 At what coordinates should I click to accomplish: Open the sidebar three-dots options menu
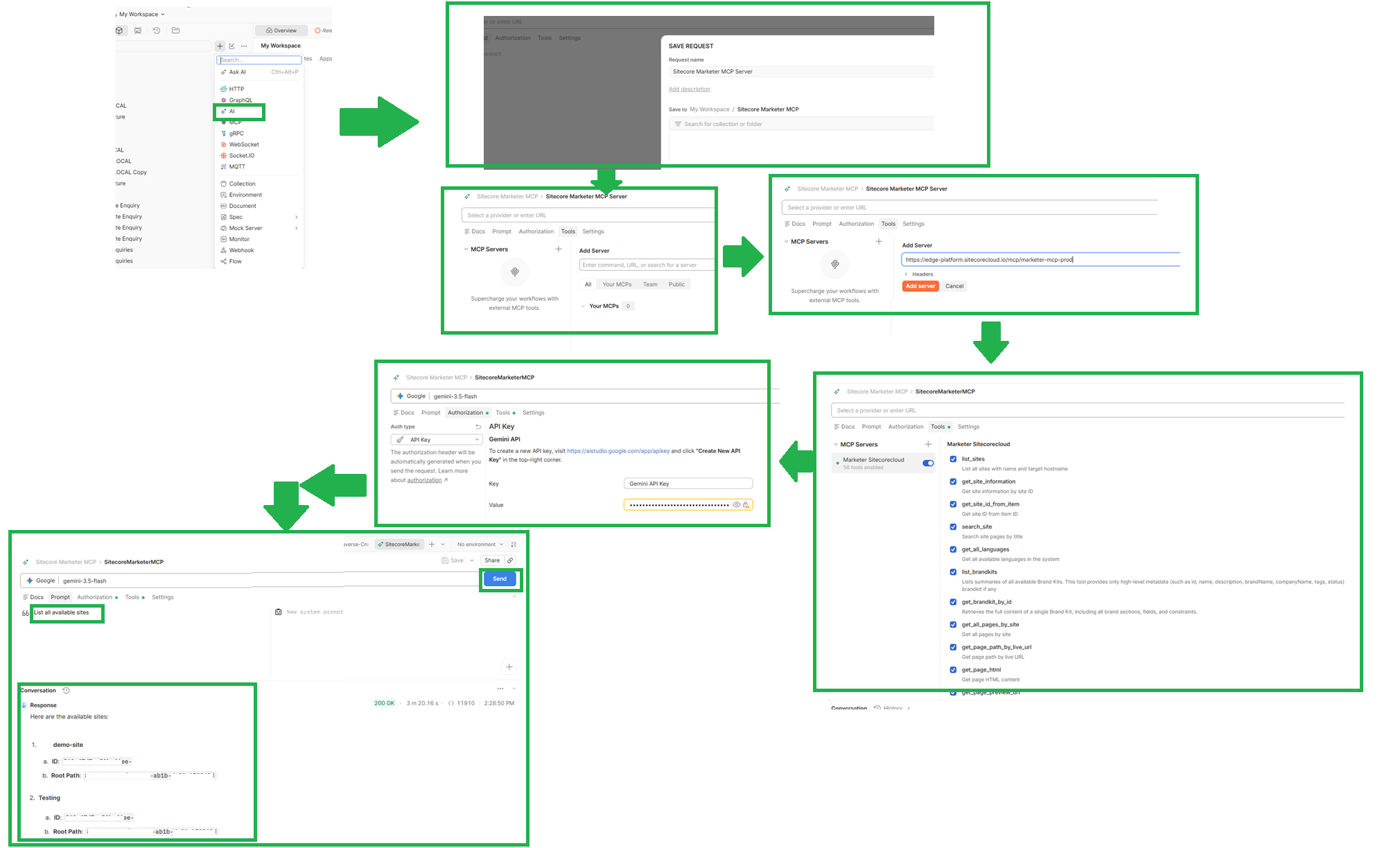point(243,46)
